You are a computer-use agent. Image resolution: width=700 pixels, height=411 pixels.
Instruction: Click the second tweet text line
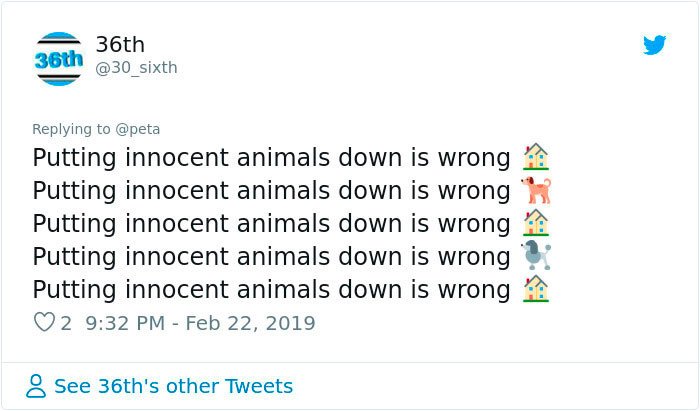[x=271, y=191]
